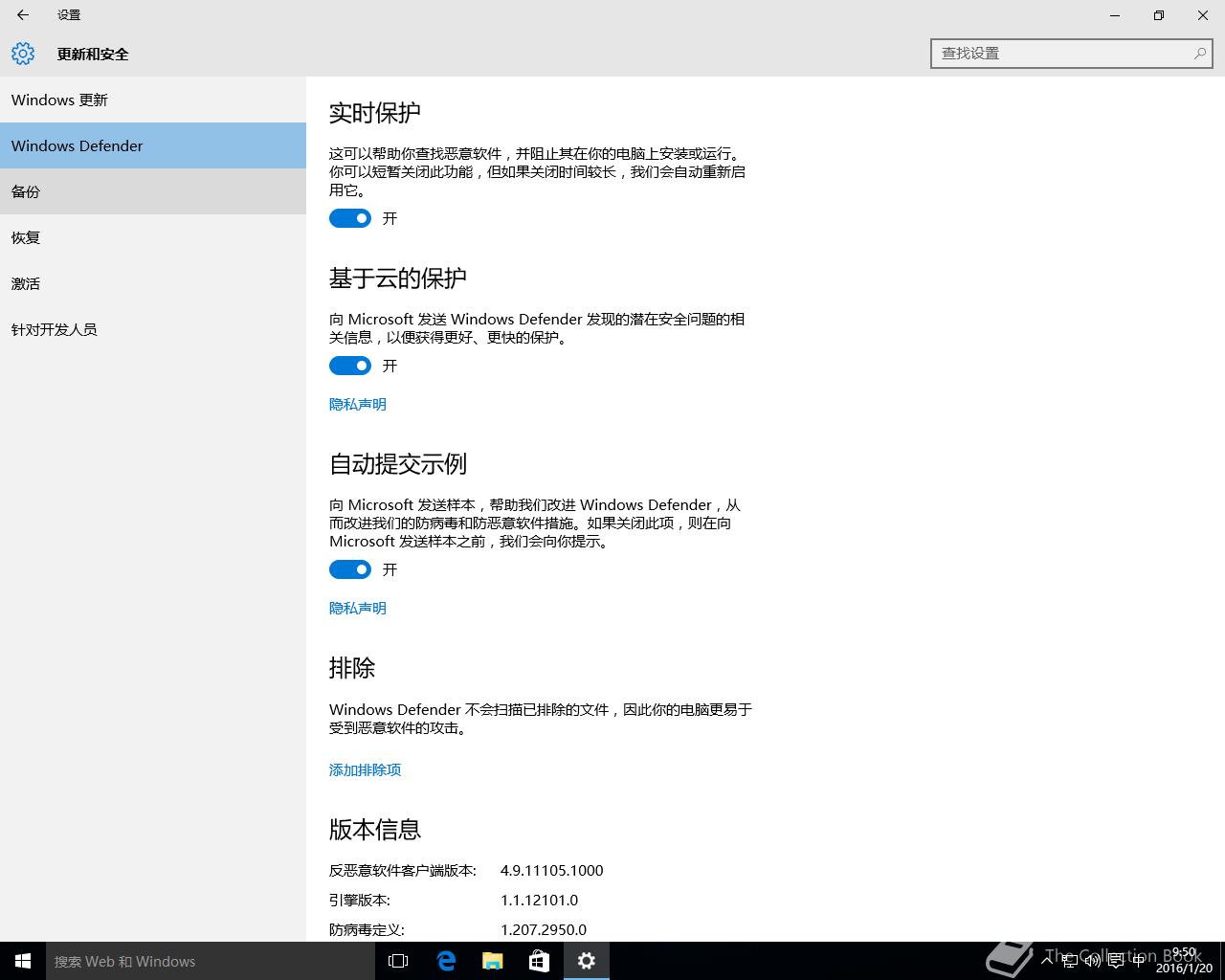
Task: Open the 备份 section
Action: 153,191
